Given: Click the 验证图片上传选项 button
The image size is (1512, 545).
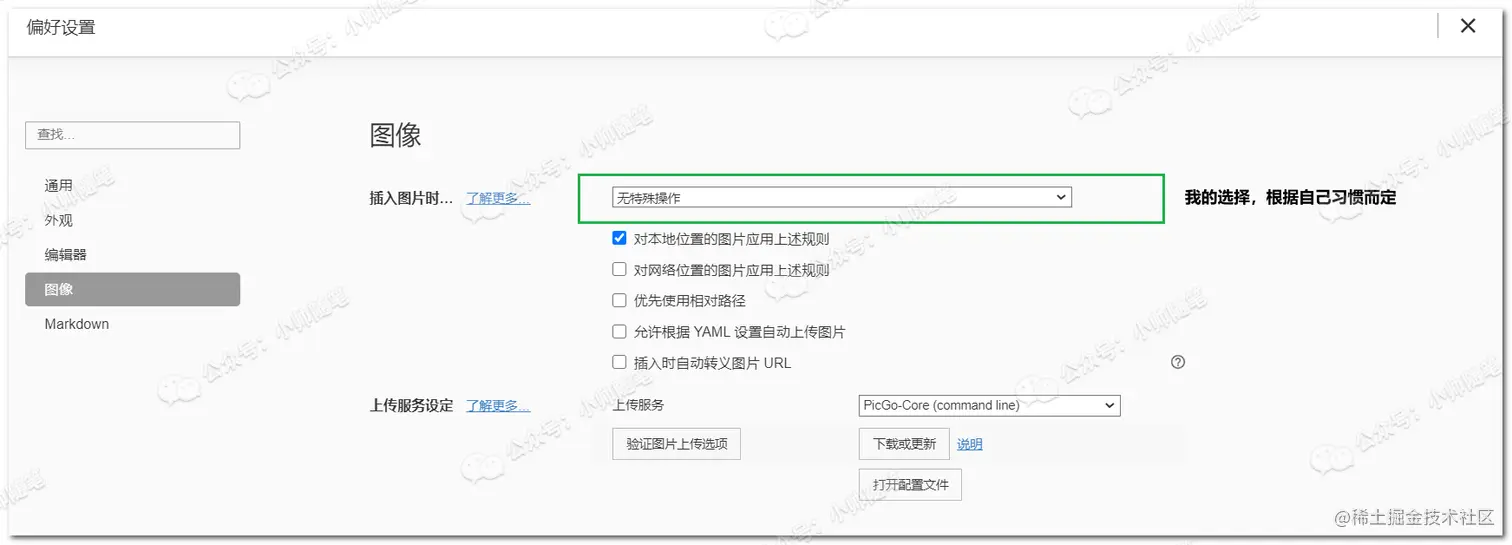Looking at the screenshot, I should [x=676, y=444].
